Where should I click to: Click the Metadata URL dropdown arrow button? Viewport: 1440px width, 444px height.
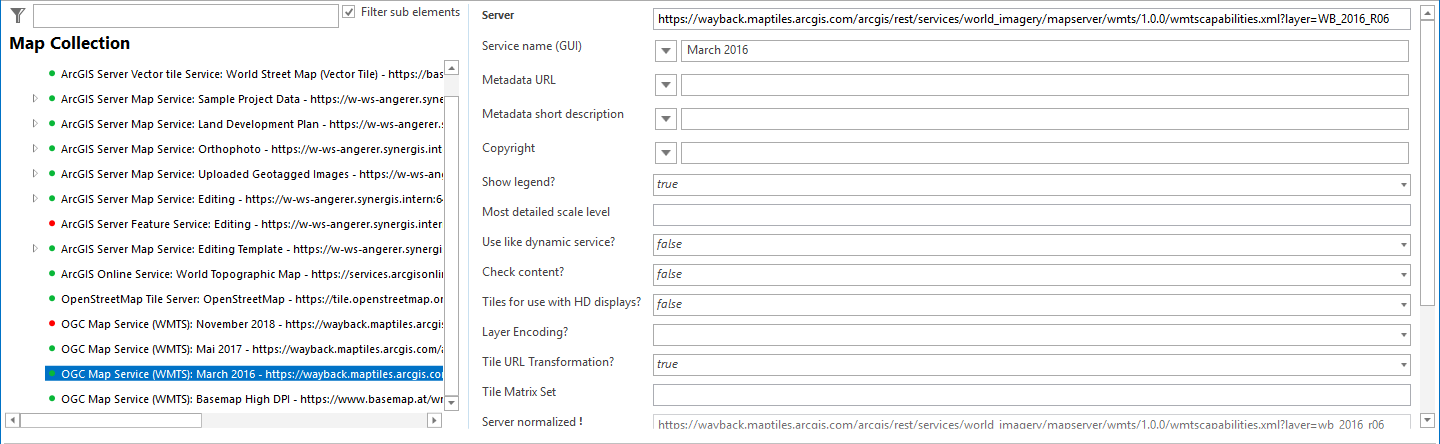[667, 85]
